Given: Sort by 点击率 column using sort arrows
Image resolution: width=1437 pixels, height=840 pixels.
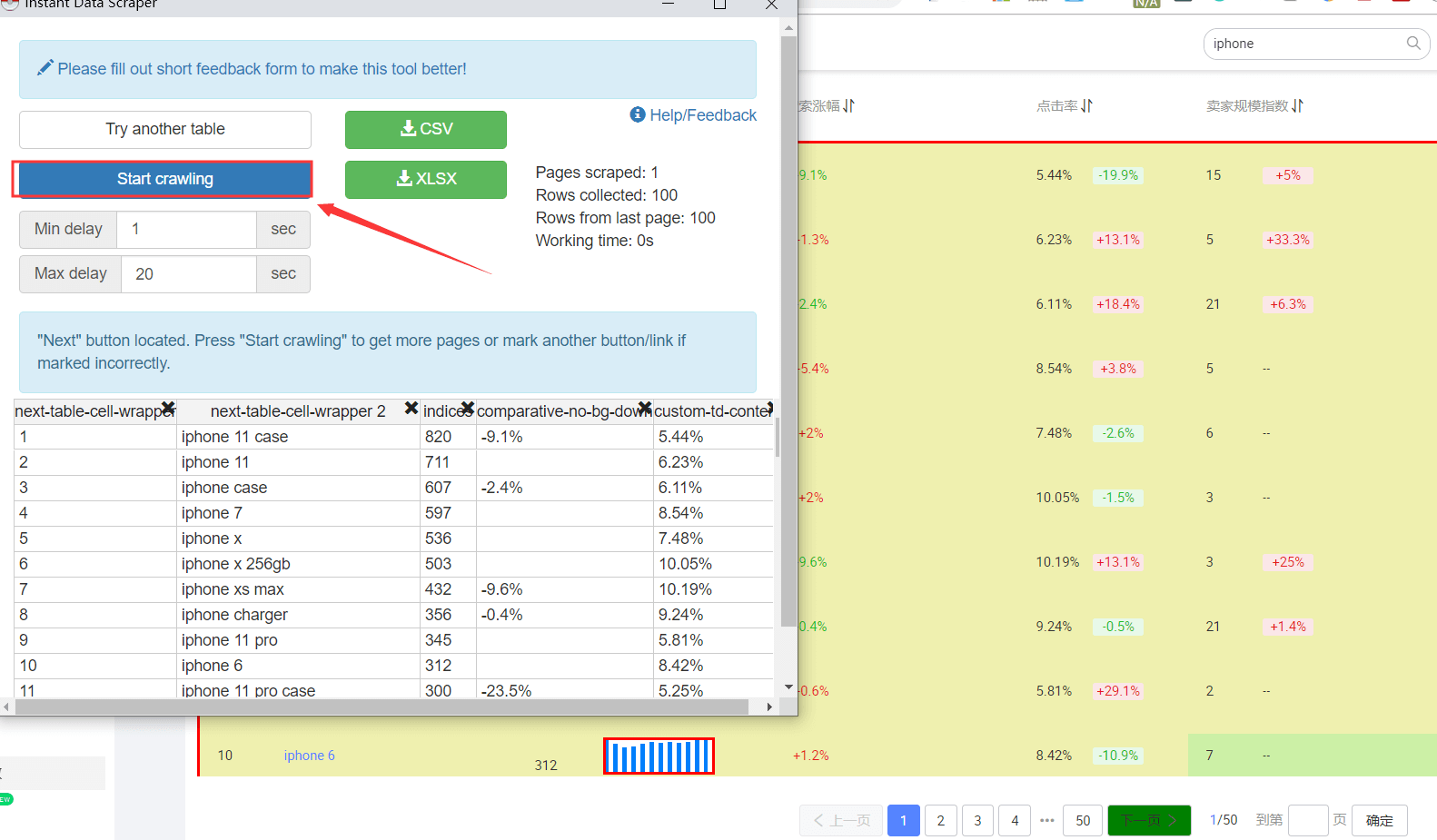Looking at the screenshot, I should (x=1087, y=106).
